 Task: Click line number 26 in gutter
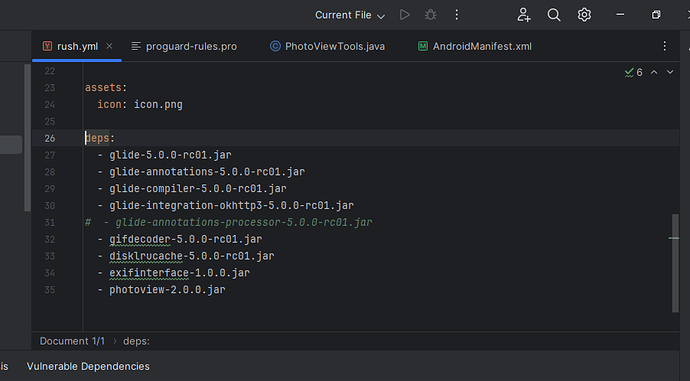tap(50, 138)
